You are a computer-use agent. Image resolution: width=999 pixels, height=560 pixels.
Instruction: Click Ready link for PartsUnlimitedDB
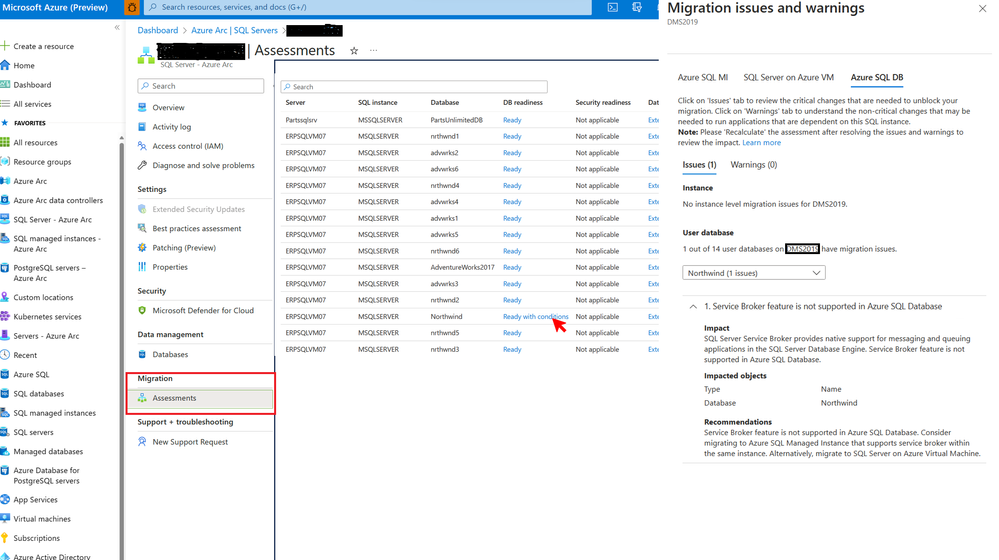512,120
